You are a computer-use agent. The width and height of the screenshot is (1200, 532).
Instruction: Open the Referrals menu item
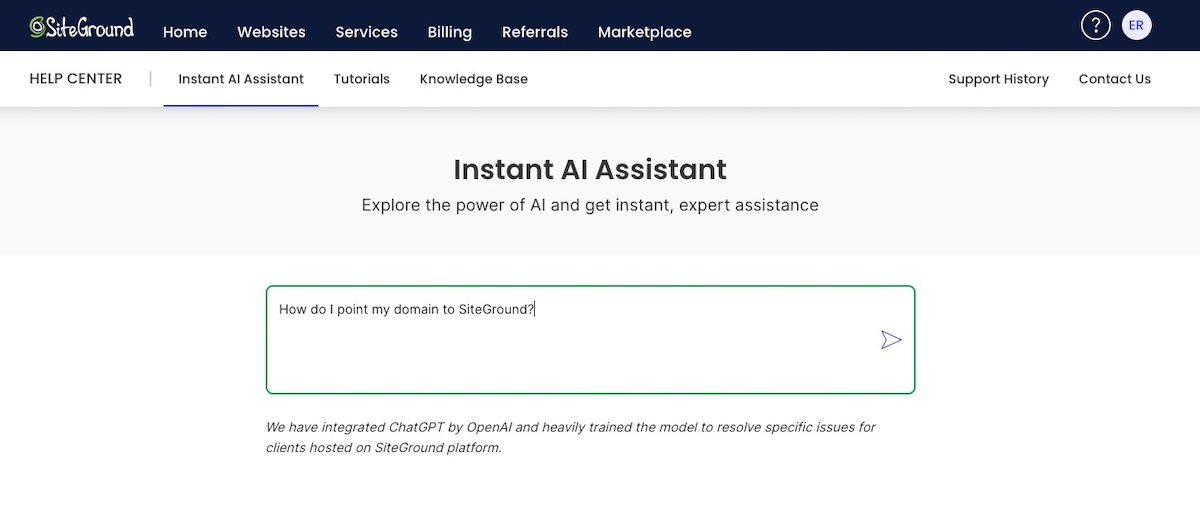pos(535,32)
